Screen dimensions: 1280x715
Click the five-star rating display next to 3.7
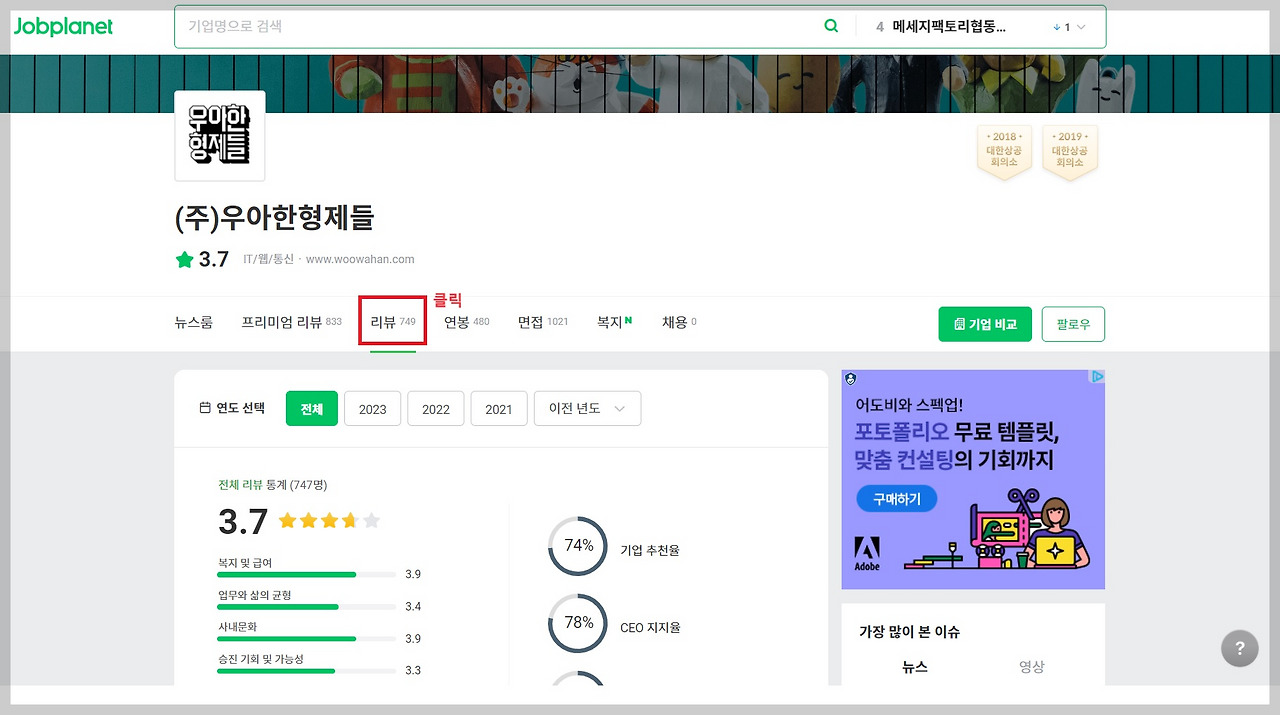[330, 521]
